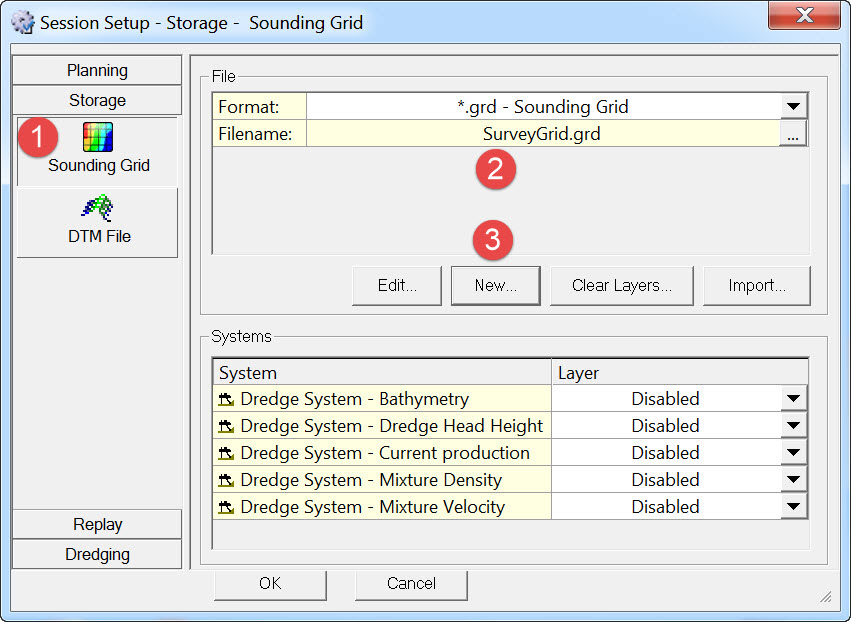Image resolution: width=851 pixels, height=622 pixels.
Task: Click the Dredge System - Bathymetry row icon
Action: coord(227,399)
